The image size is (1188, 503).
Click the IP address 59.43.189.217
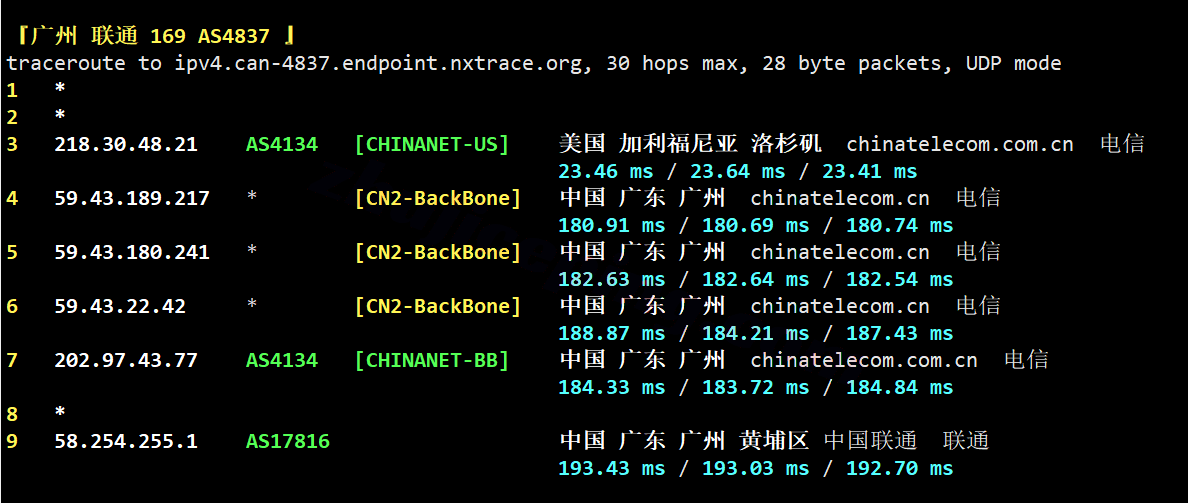pos(132,198)
